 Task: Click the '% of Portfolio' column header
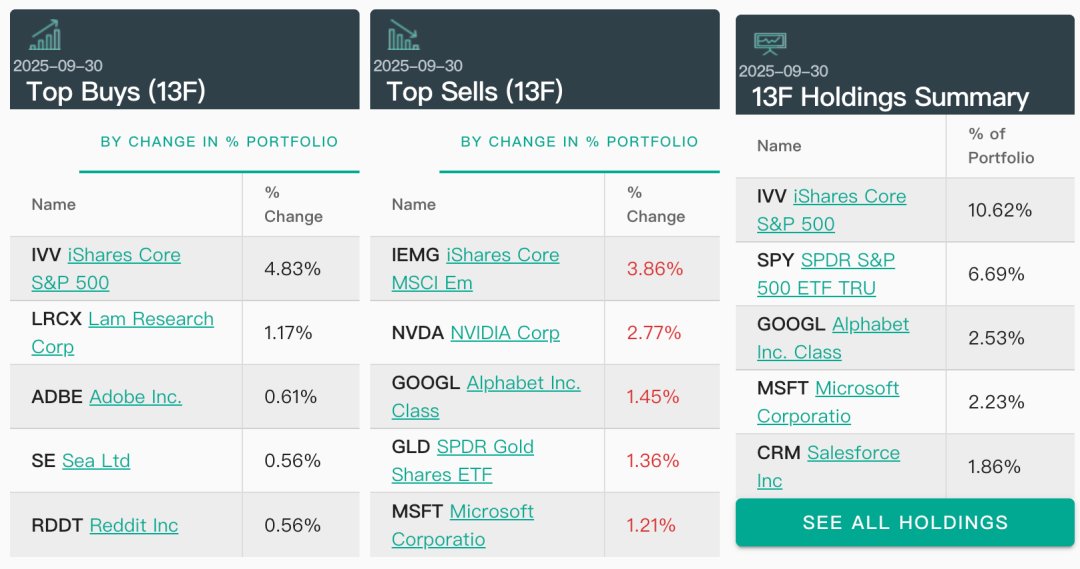tap(1000, 145)
